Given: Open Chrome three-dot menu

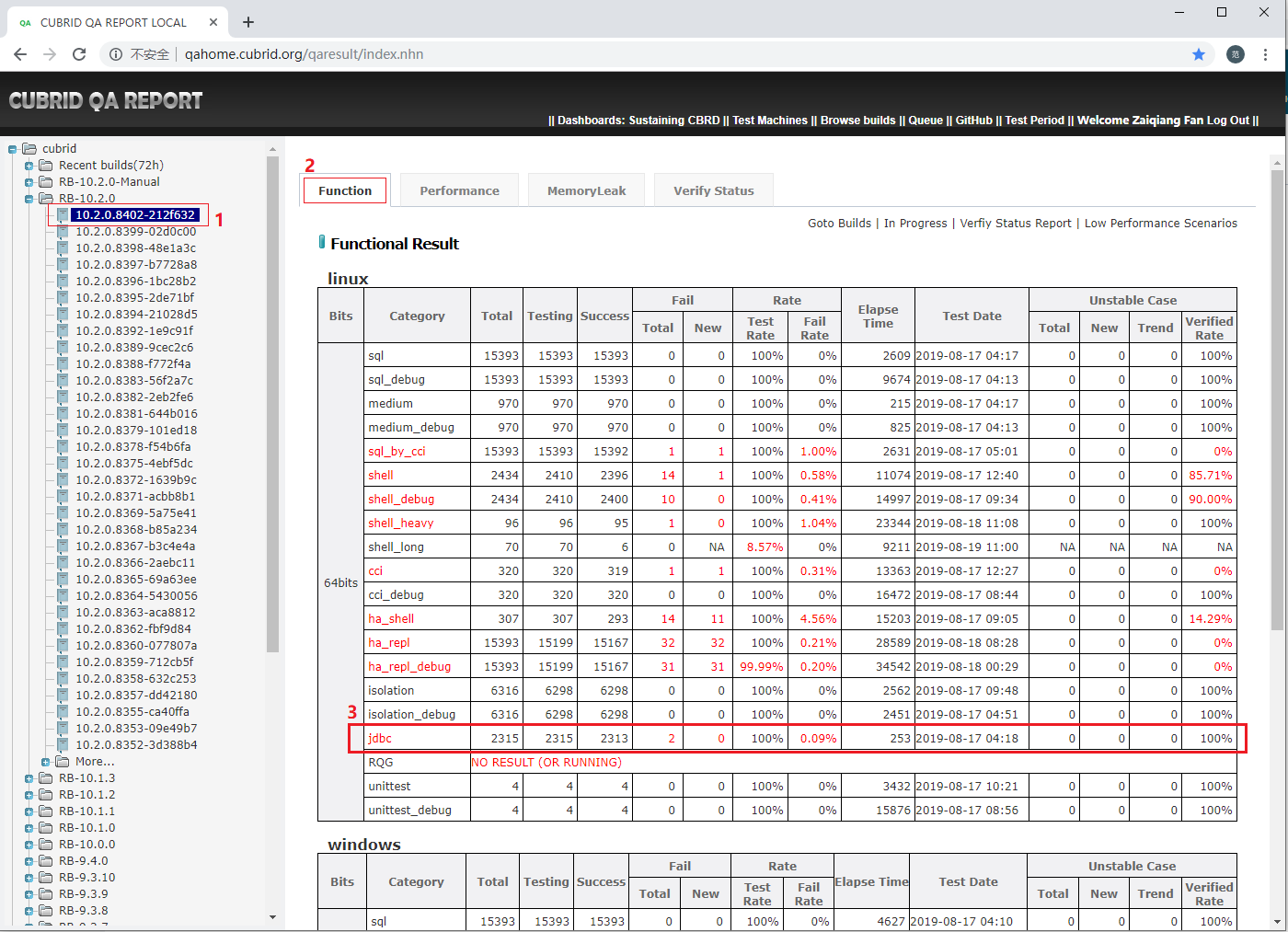Looking at the screenshot, I should click(1266, 54).
